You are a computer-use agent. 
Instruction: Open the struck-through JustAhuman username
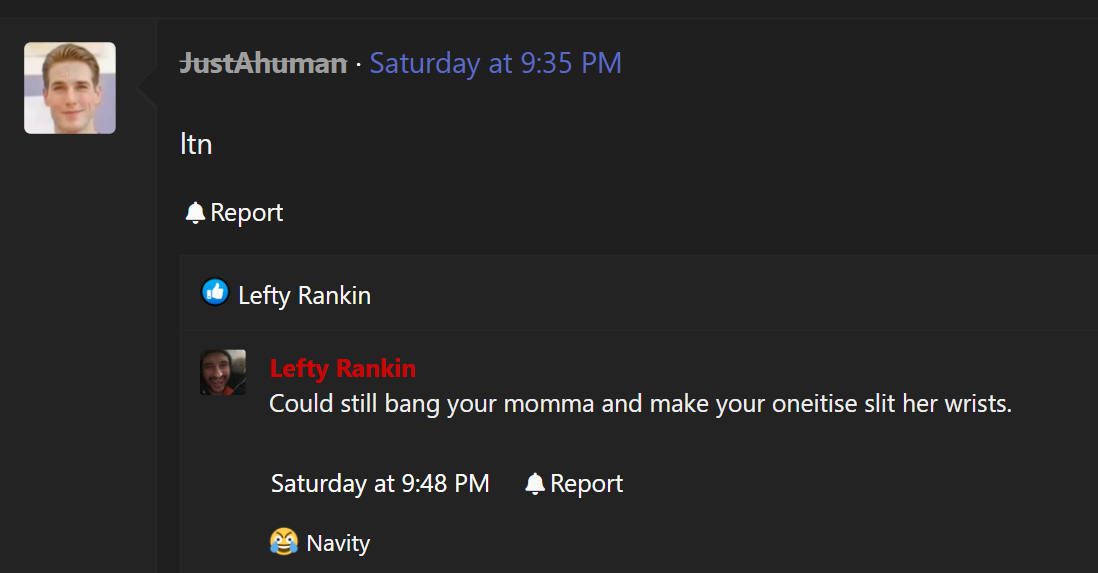click(263, 64)
